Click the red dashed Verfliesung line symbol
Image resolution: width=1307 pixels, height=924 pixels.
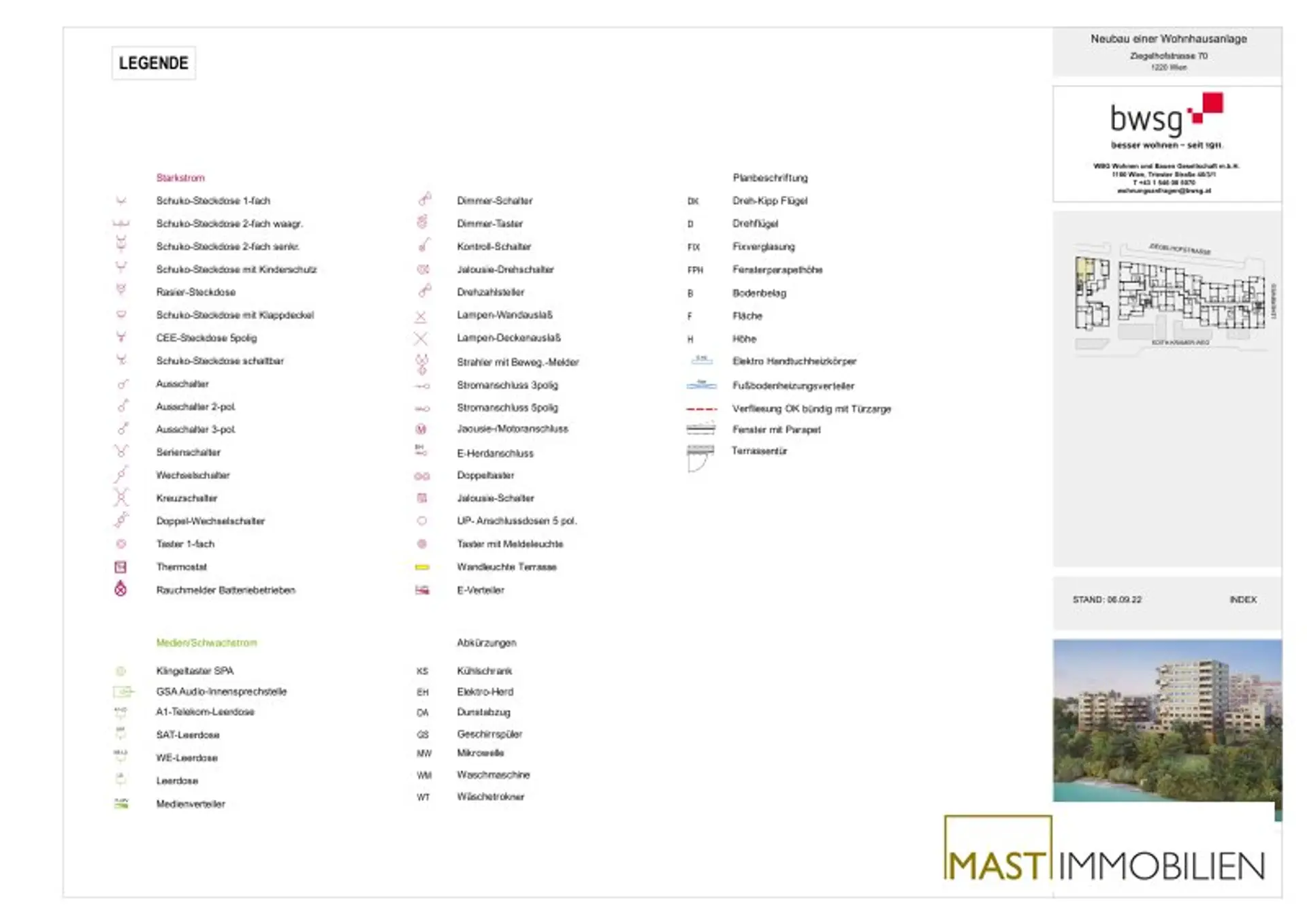(701, 409)
